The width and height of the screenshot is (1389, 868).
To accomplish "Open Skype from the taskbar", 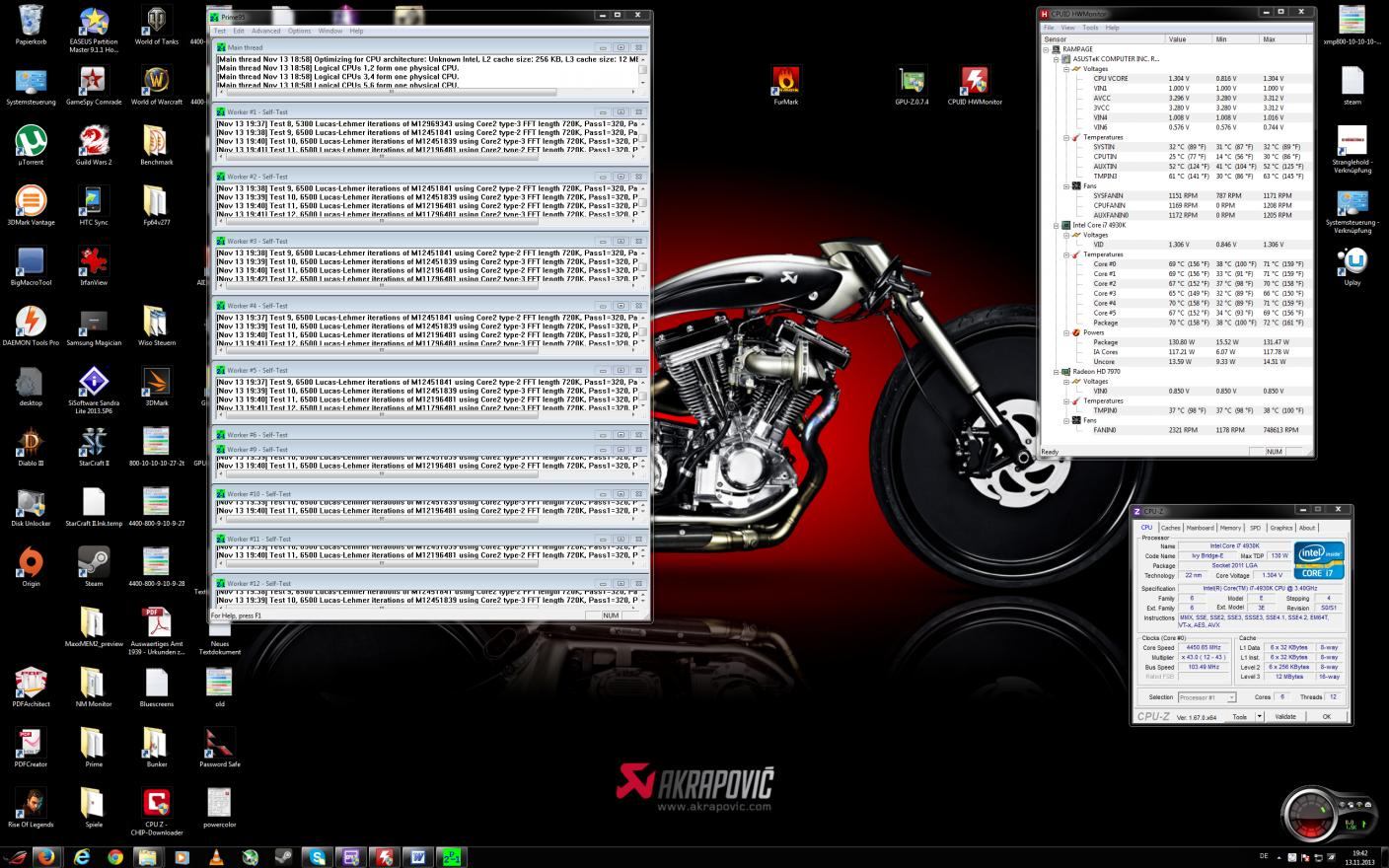I will click(317, 857).
